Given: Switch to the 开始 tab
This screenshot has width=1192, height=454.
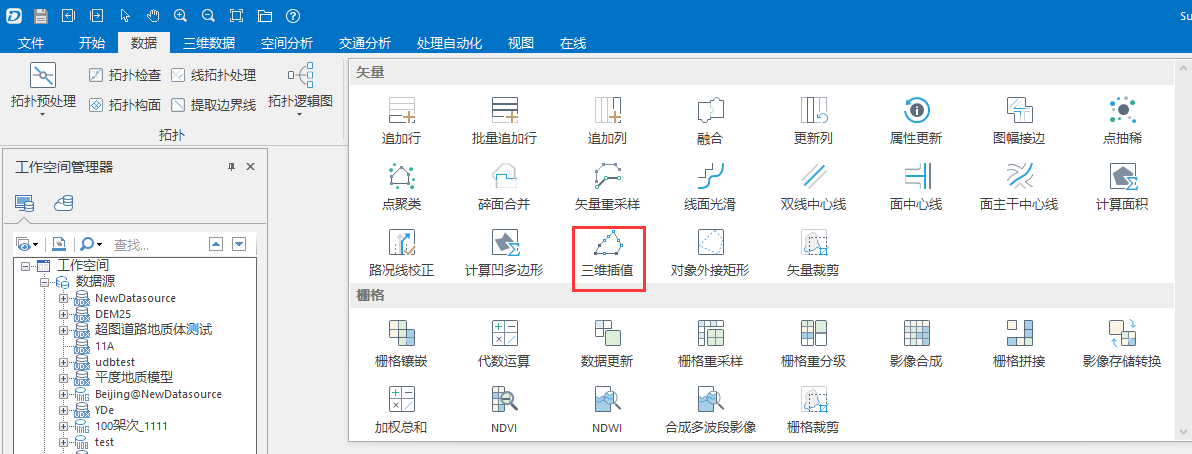Looking at the screenshot, I should click(x=92, y=43).
